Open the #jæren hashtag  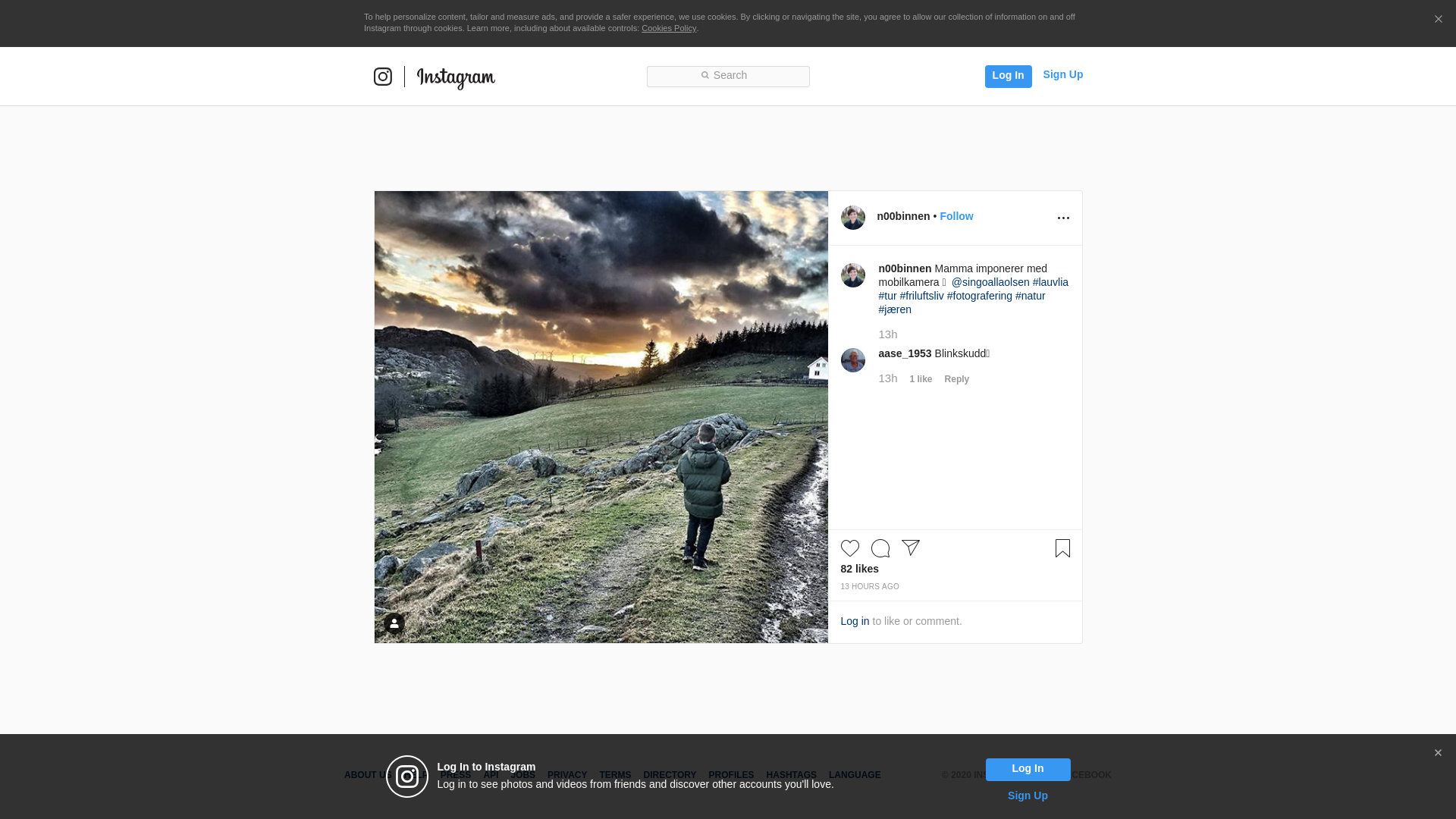(895, 309)
